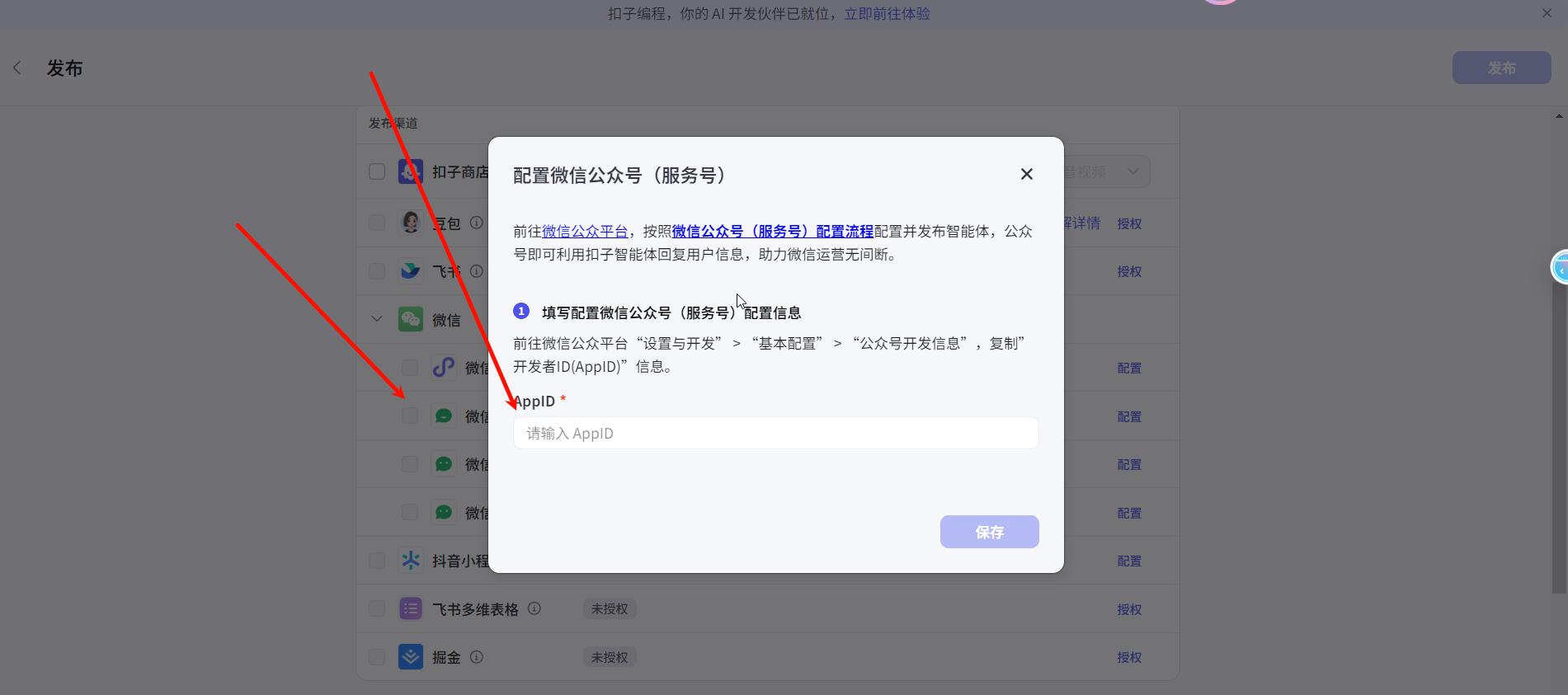
Task: Click the 扣子商店 store icon
Action: (x=411, y=171)
